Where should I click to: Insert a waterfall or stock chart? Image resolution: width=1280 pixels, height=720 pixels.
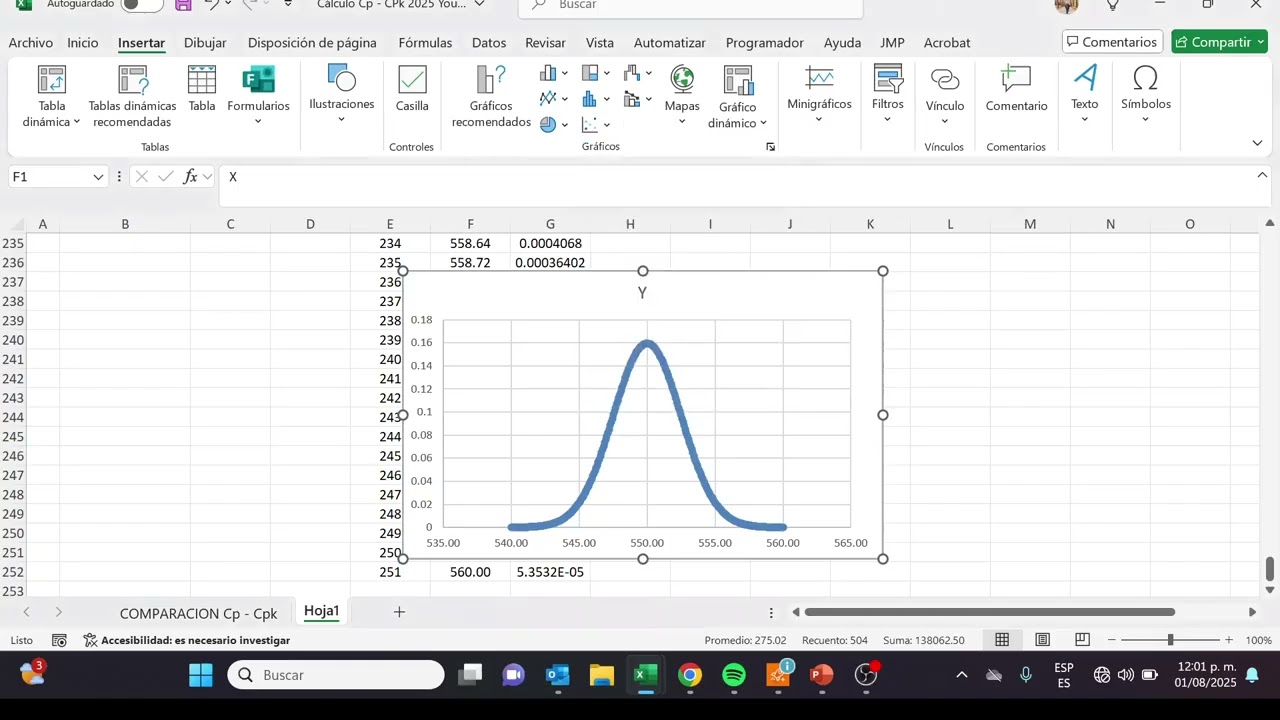tap(632, 73)
